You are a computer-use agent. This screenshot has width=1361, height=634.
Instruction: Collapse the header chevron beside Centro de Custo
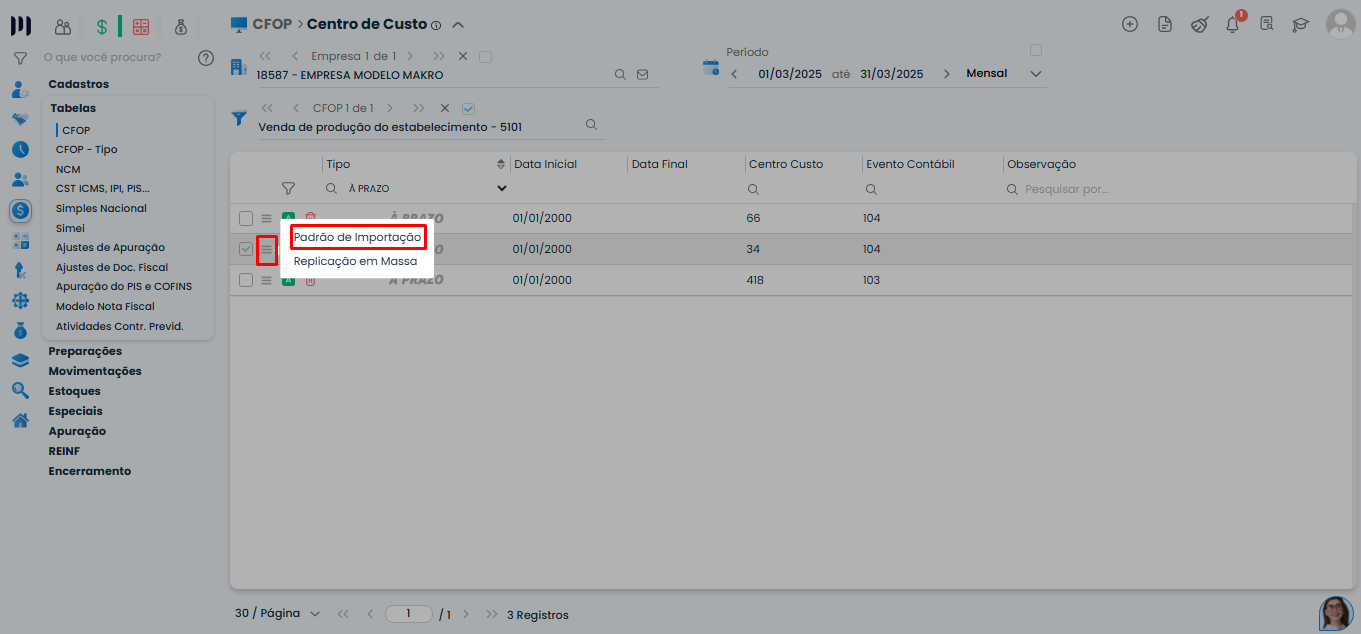458,24
